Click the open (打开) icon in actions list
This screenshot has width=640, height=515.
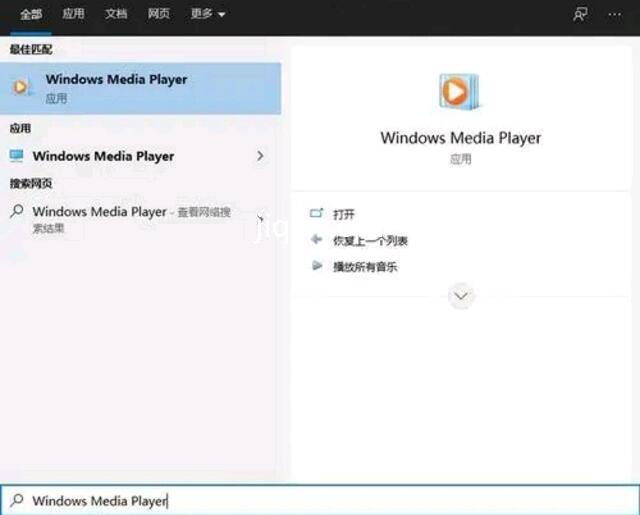pos(317,214)
